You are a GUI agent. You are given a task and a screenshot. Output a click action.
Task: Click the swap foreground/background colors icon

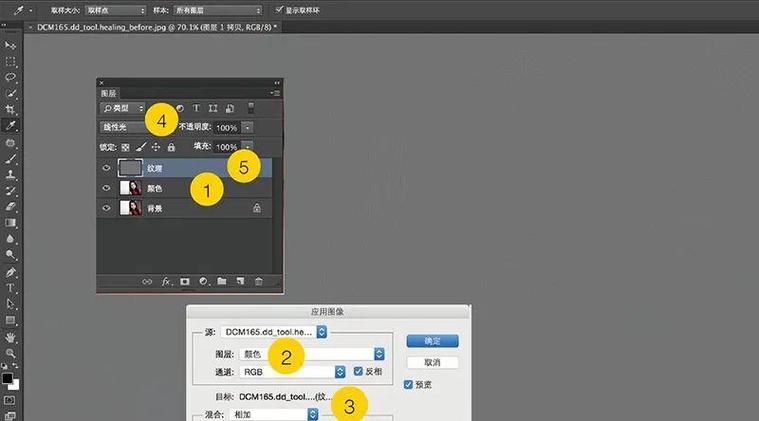point(15,366)
